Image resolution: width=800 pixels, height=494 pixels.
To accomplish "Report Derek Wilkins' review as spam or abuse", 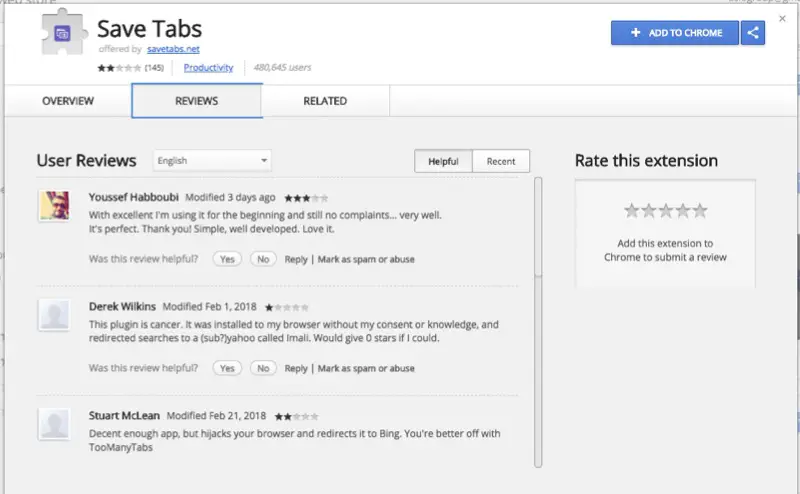I will click(366, 368).
